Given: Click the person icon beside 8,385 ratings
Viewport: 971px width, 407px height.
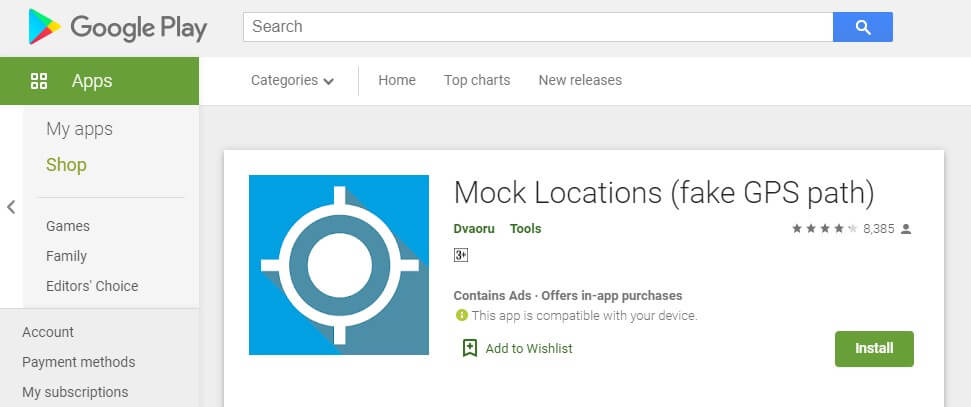Looking at the screenshot, I should (x=906, y=229).
